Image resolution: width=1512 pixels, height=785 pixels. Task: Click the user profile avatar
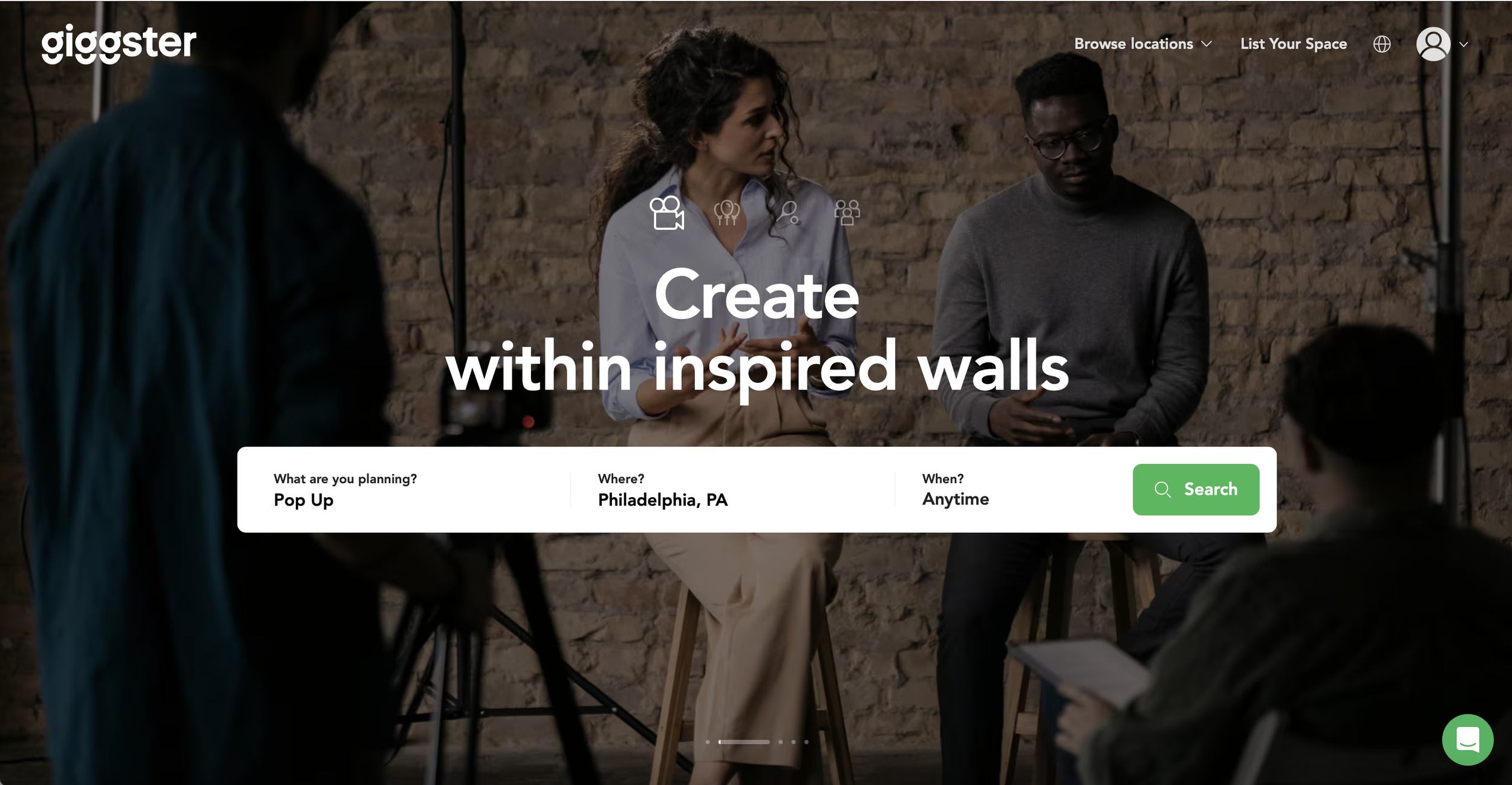(x=1433, y=44)
